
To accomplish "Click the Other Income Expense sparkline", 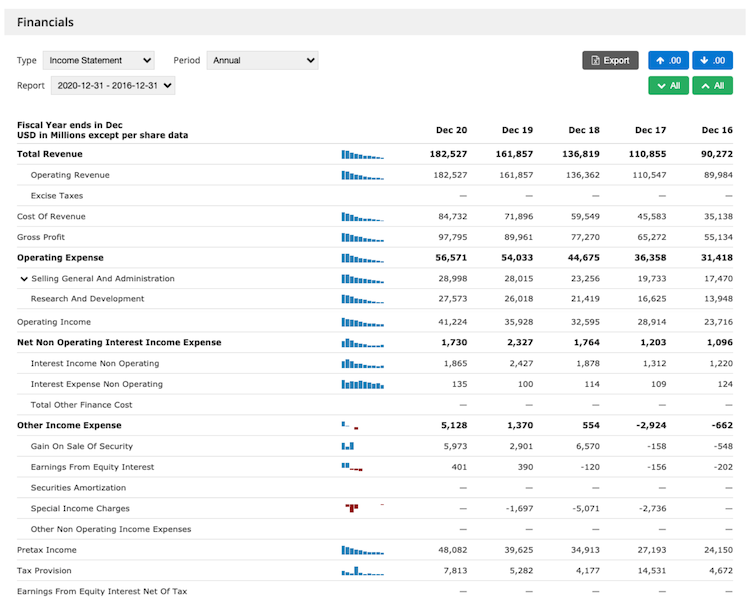I will [350, 426].
